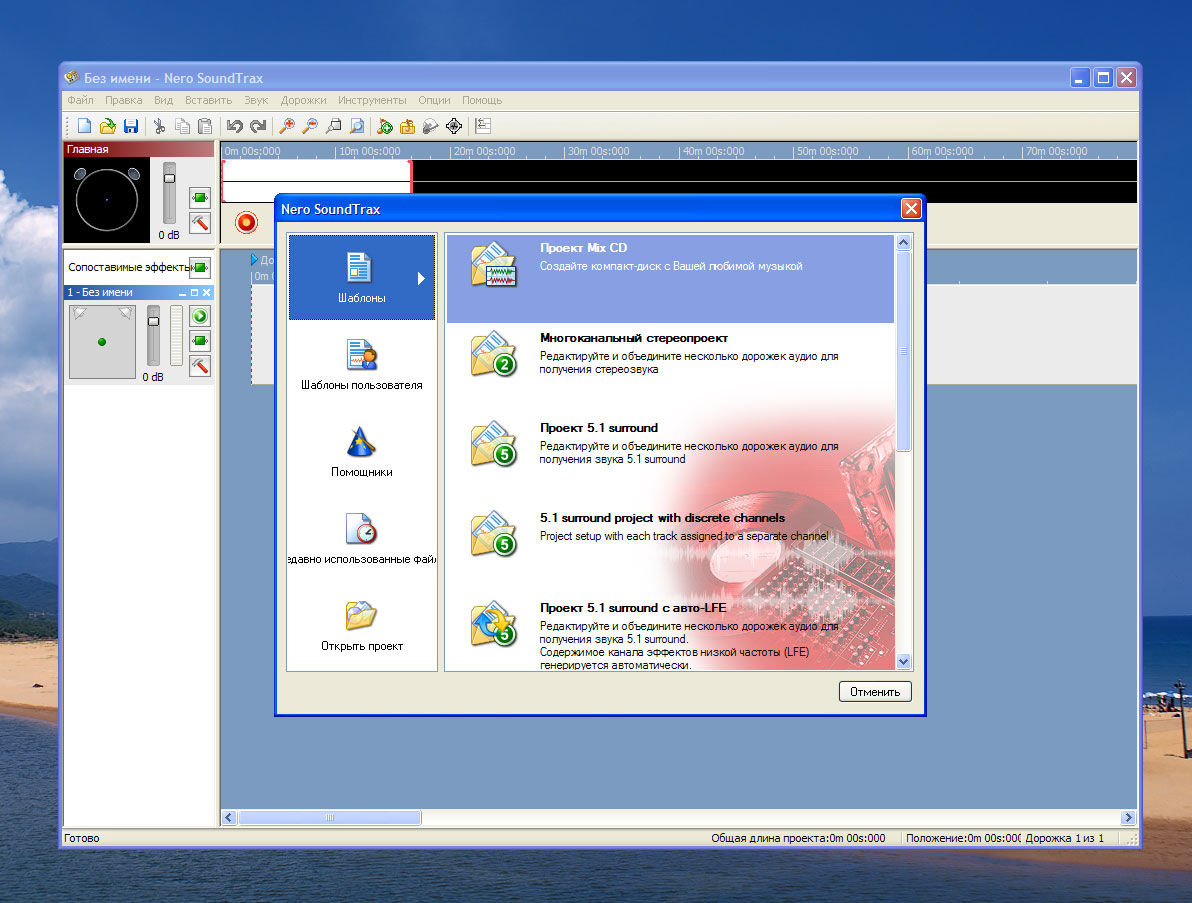Click the Copy toolbar icon
The image size is (1192, 903).
pos(182,126)
